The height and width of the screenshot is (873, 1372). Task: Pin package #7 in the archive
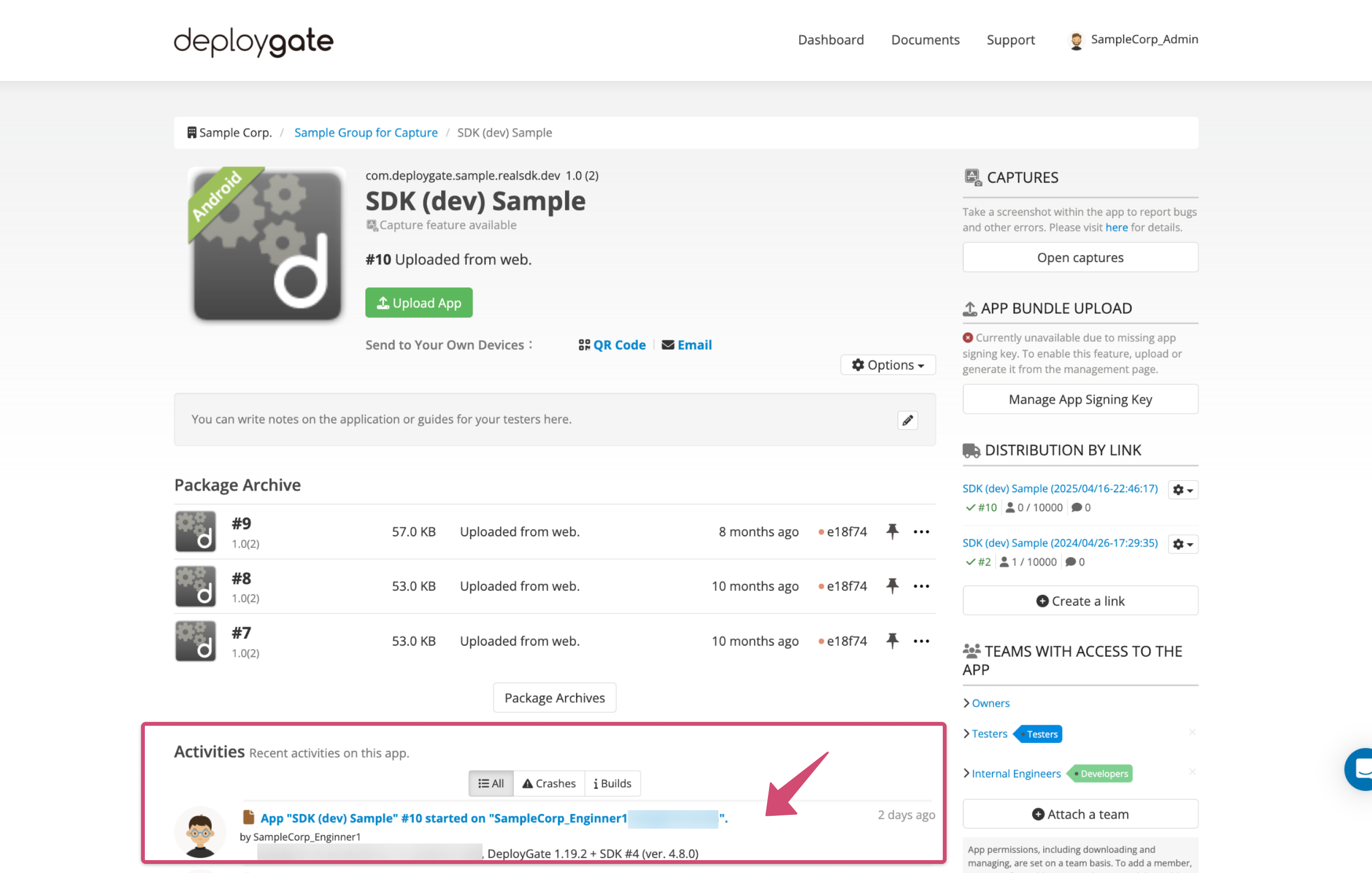tap(892, 640)
